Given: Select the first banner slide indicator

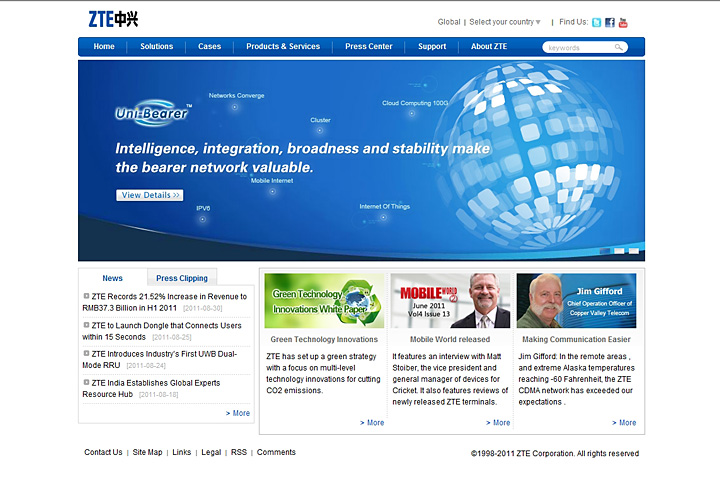Looking at the screenshot, I should [x=605, y=251].
